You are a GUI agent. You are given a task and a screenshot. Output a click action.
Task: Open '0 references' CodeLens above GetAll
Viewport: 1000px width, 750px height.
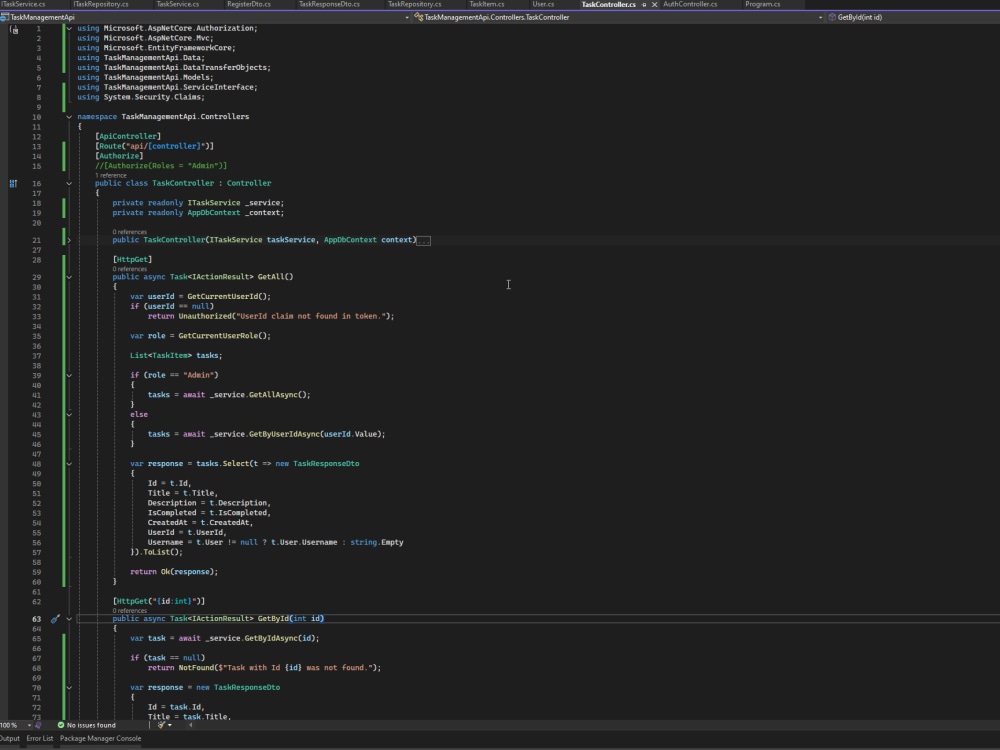click(129, 269)
